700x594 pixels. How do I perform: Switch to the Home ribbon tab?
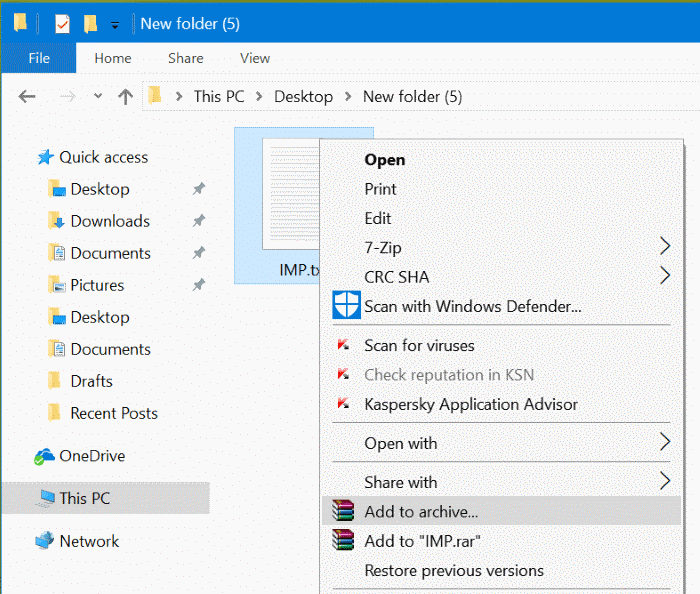(113, 58)
